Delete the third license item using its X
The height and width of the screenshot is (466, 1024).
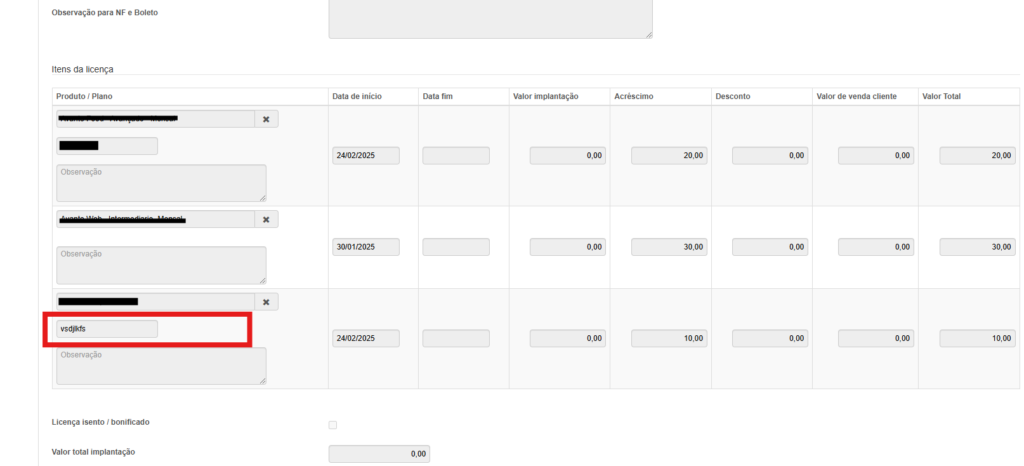click(266, 302)
